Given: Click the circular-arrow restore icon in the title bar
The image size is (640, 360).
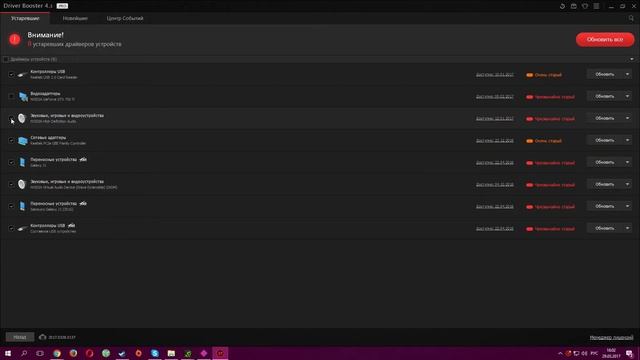Looking at the screenshot, I should pyautogui.click(x=562, y=6).
